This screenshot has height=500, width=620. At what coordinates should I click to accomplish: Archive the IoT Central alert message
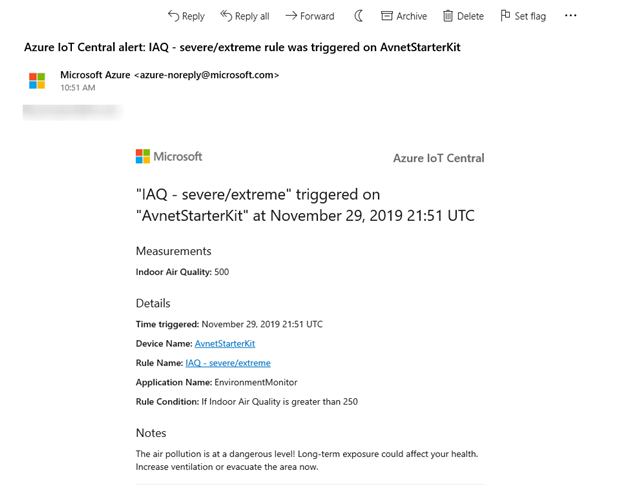pyautogui.click(x=403, y=16)
